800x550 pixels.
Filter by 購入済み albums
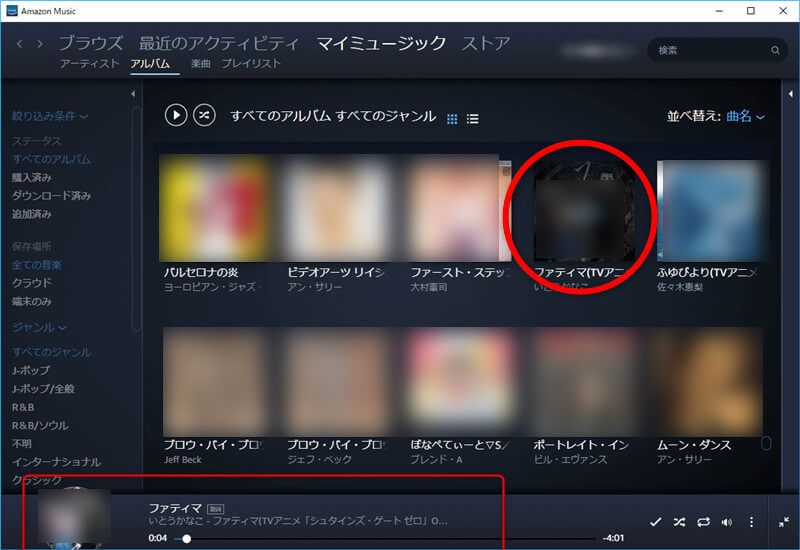point(32,178)
